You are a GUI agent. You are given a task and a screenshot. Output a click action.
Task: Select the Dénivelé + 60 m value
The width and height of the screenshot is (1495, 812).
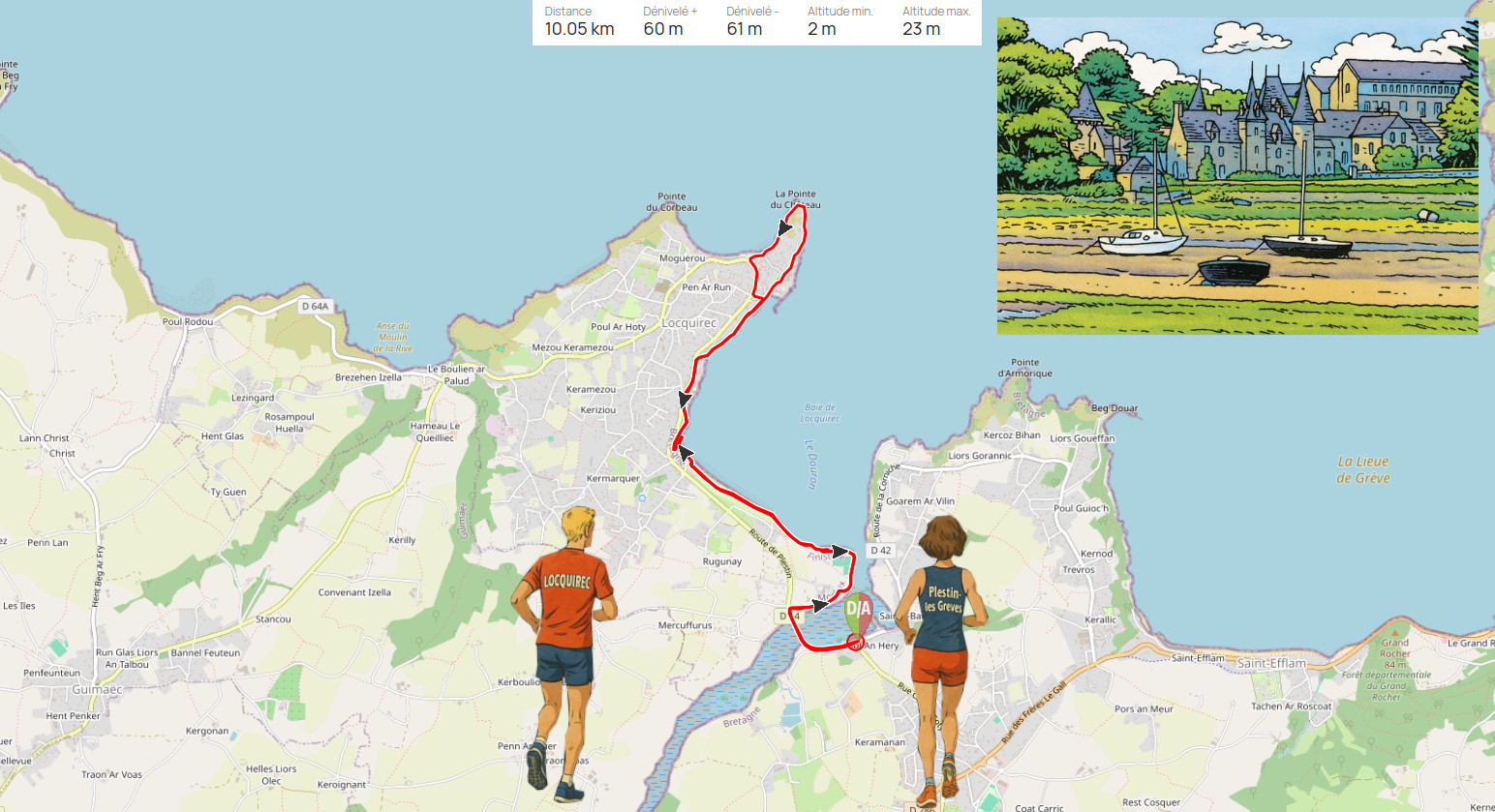point(670,21)
